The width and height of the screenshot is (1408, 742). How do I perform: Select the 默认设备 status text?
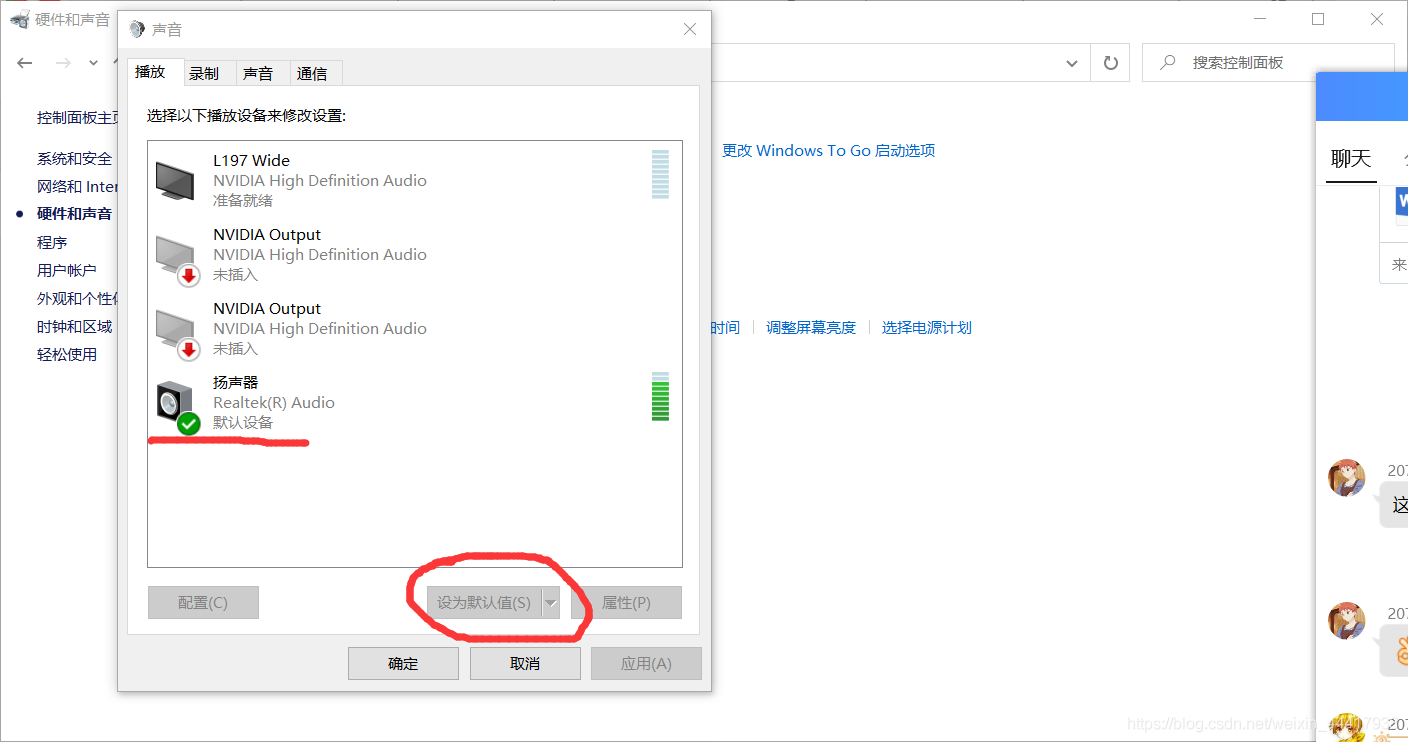pos(243,423)
